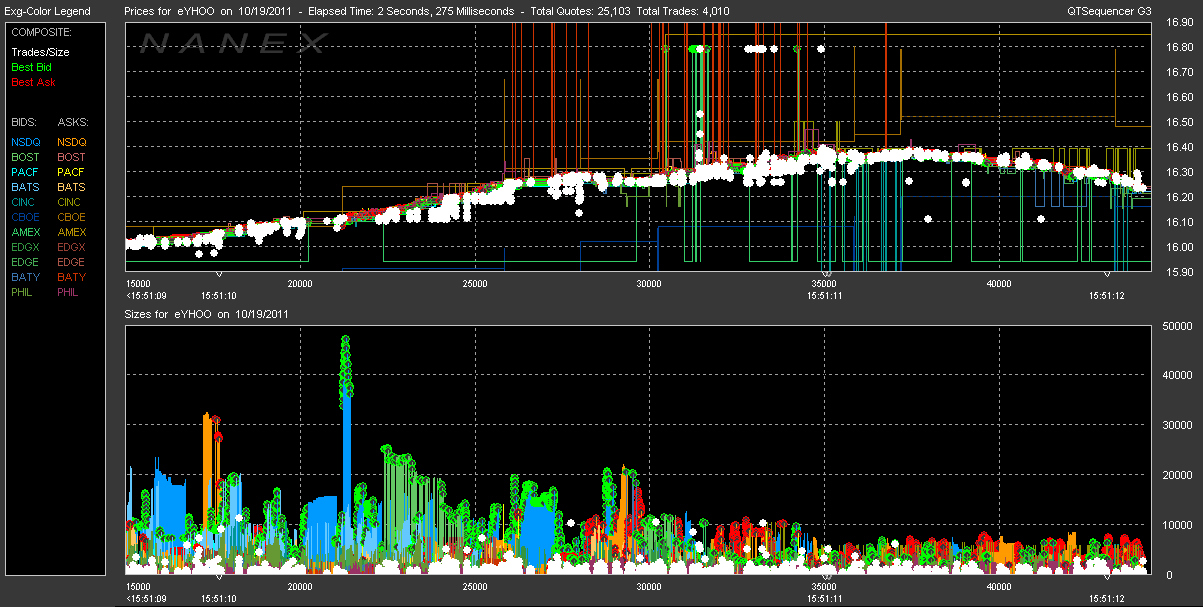
Task: Click EDGX in the bids column
Action: [26, 247]
